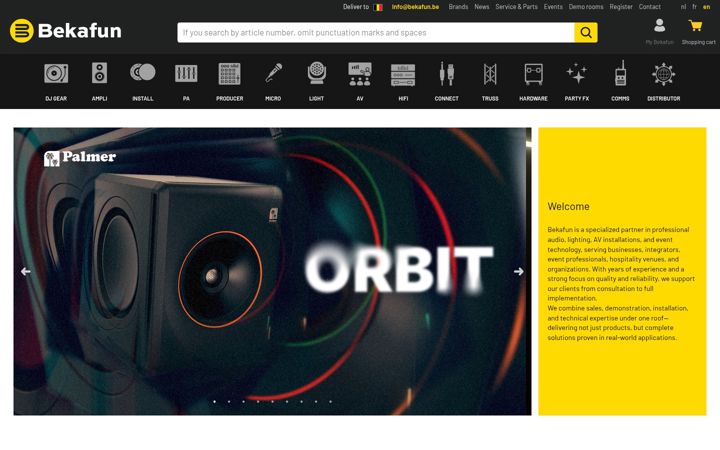Click the Belgian flag delivery country
The image size is (720, 450).
pos(378,7)
